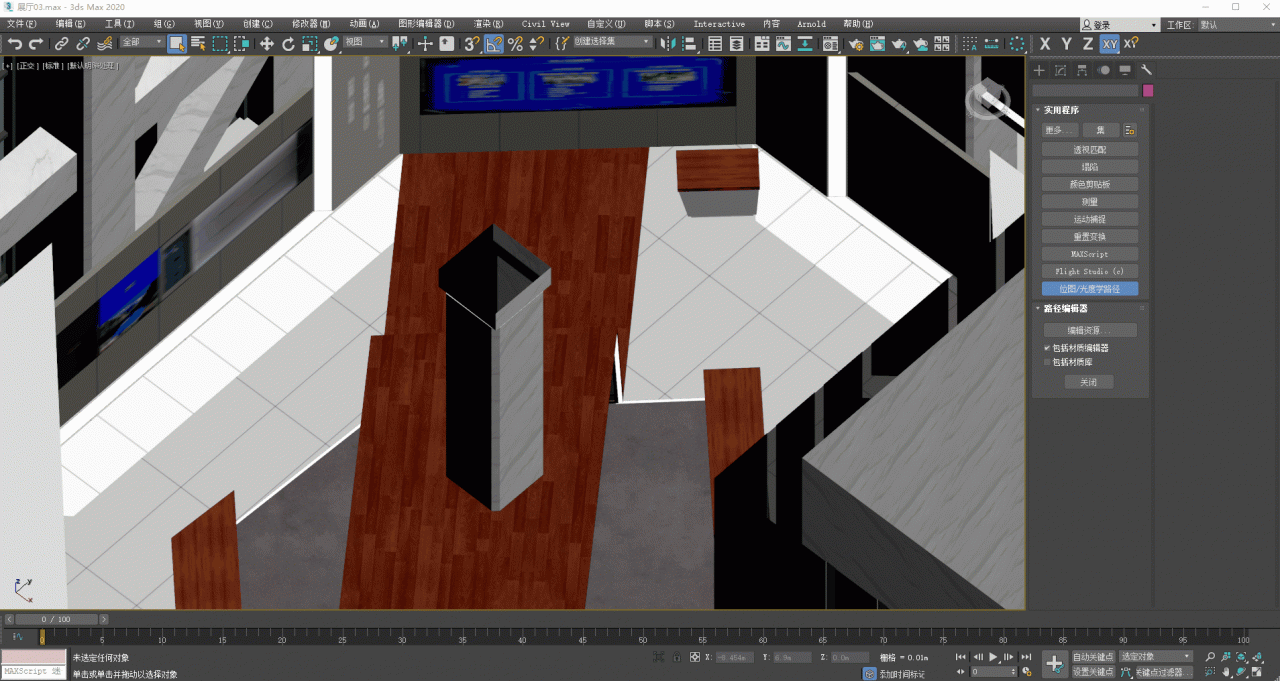Toggle the XY axis constraint
This screenshot has width=1280, height=681.
(1109, 43)
